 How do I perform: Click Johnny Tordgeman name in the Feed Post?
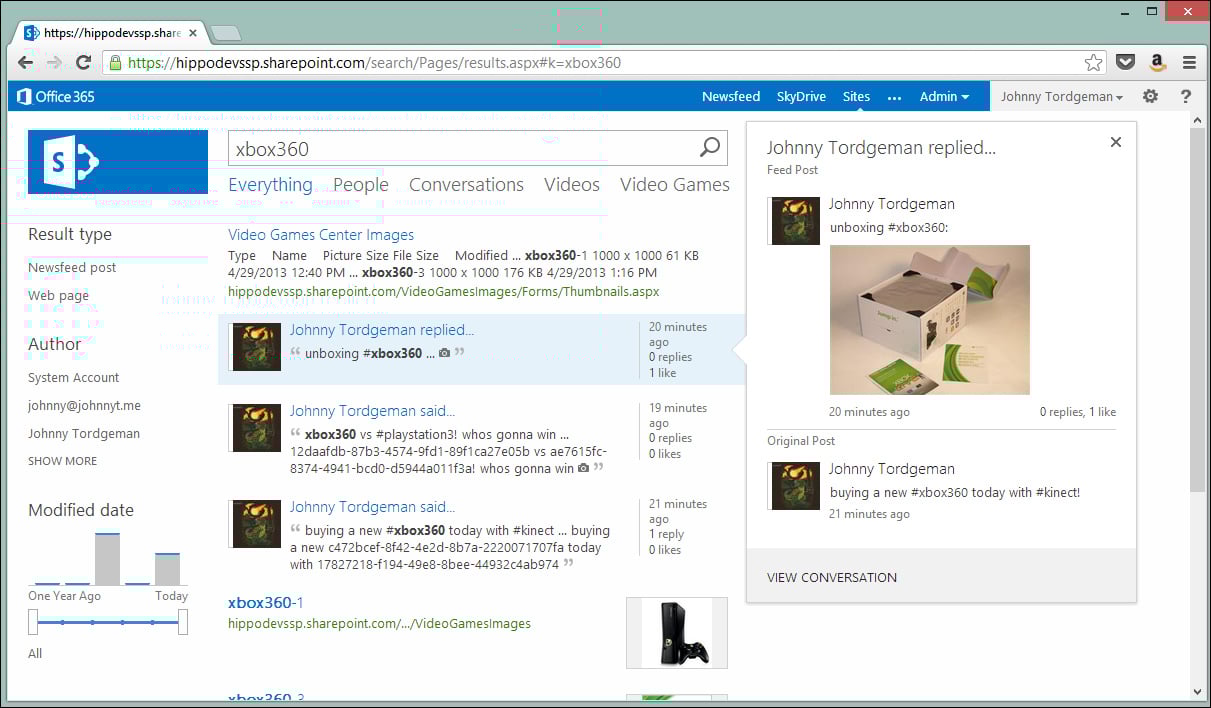pyautogui.click(x=892, y=204)
